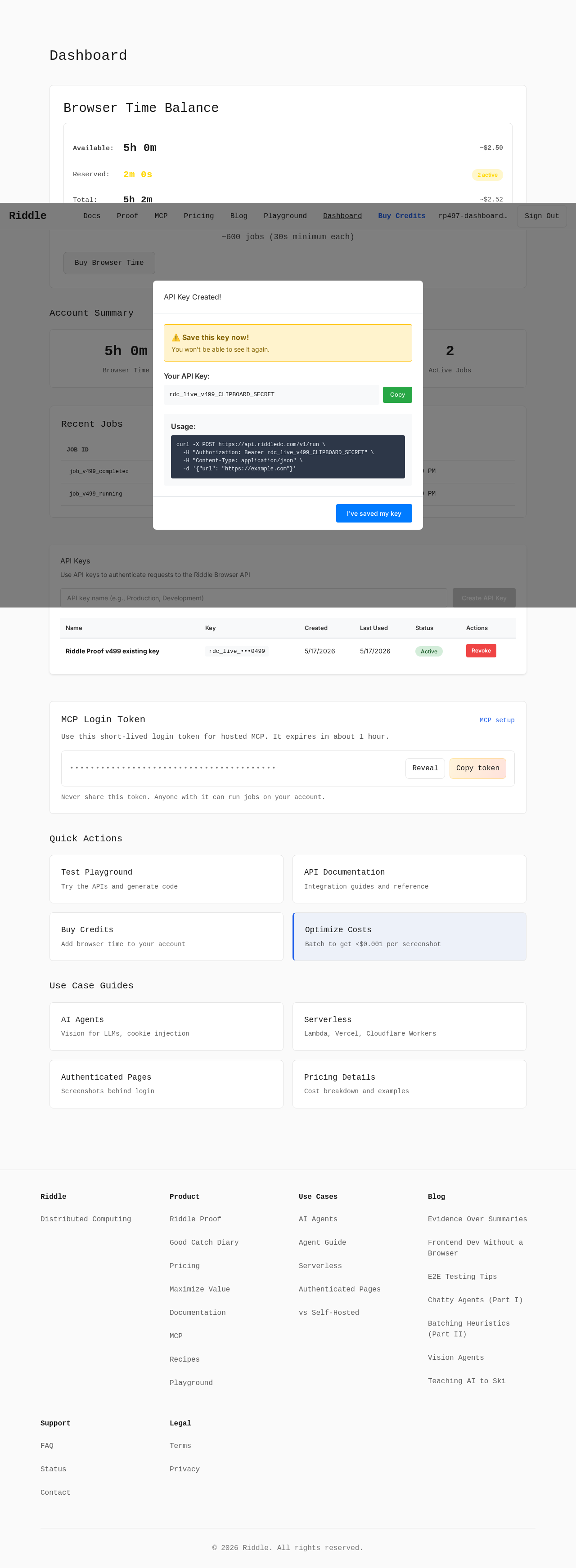
Task: Open Batching Heuristics (Part II) link
Action: [x=469, y=1328]
